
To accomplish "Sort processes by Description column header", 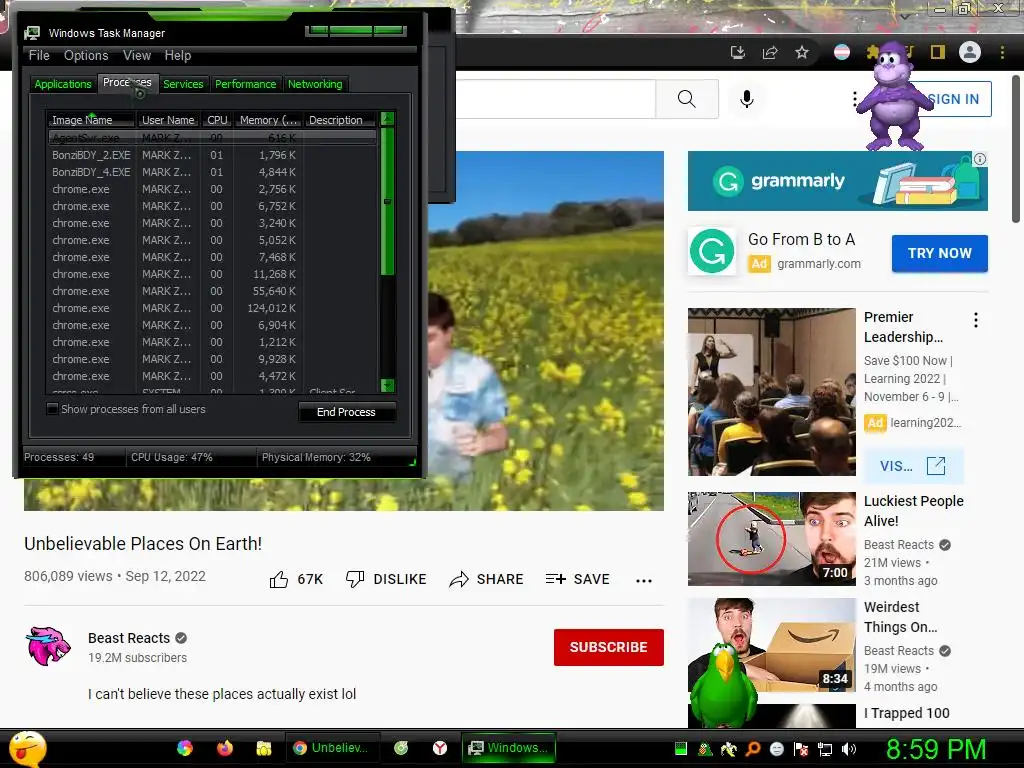I will coord(340,120).
